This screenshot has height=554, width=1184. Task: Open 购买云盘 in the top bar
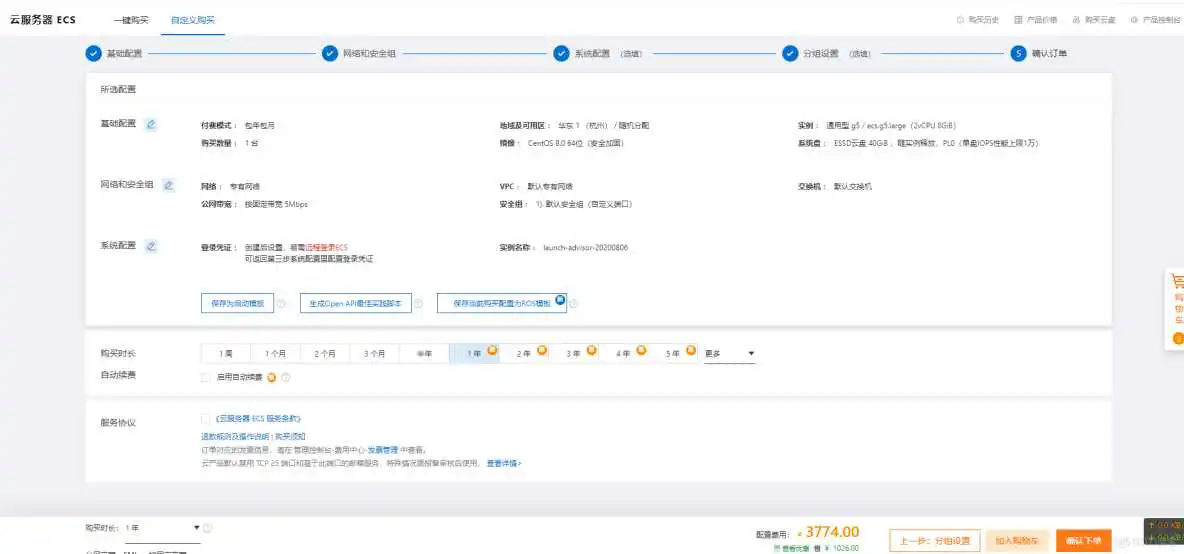point(1094,20)
